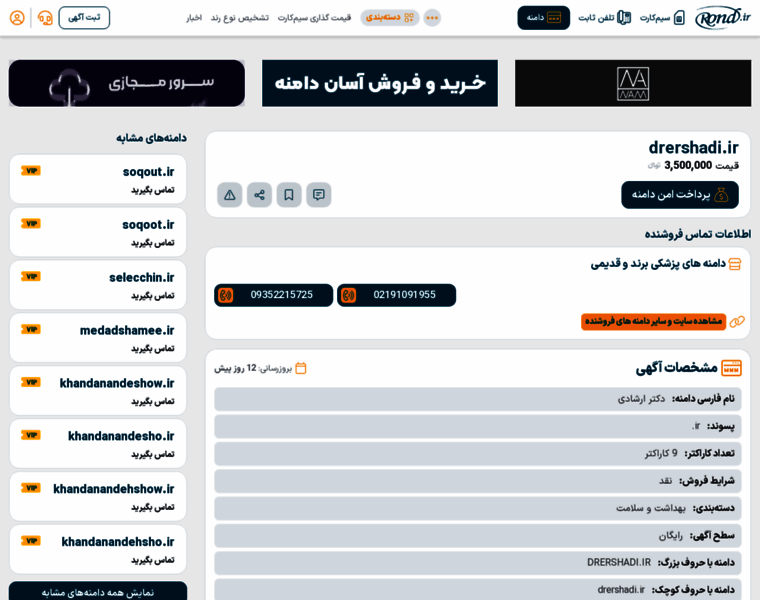Select the دامنه tab

[x=543, y=18]
